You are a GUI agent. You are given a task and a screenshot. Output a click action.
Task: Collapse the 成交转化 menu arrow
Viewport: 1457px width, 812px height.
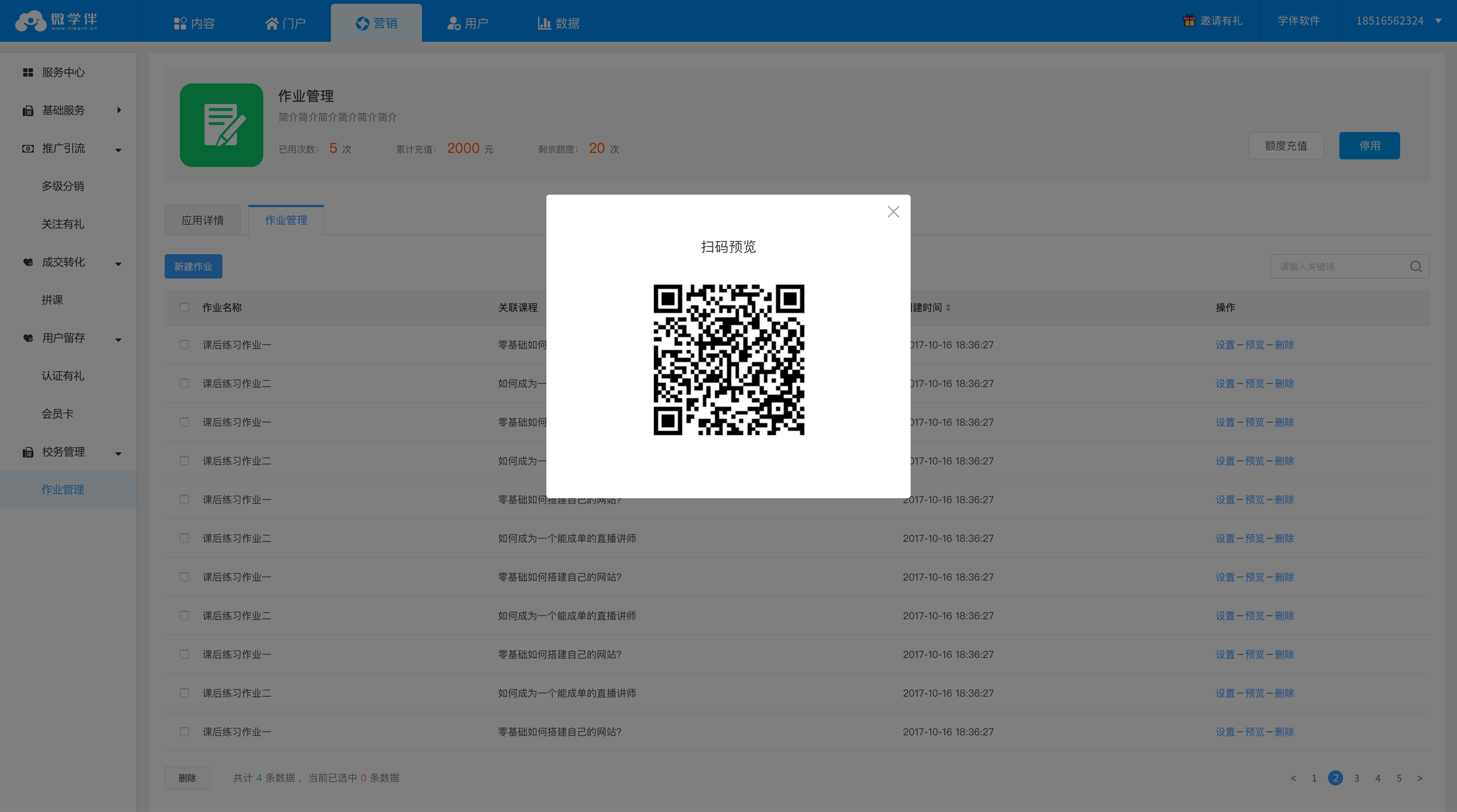(118, 263)
